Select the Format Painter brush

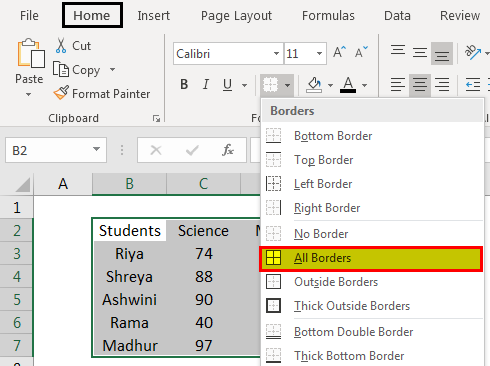coord(61,93)
